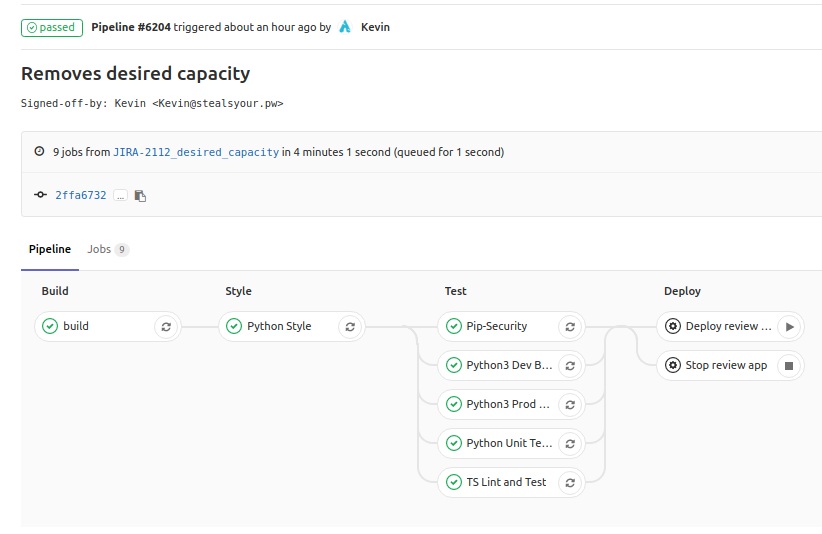Expand the commit message ellipsis

coord(121,195)
